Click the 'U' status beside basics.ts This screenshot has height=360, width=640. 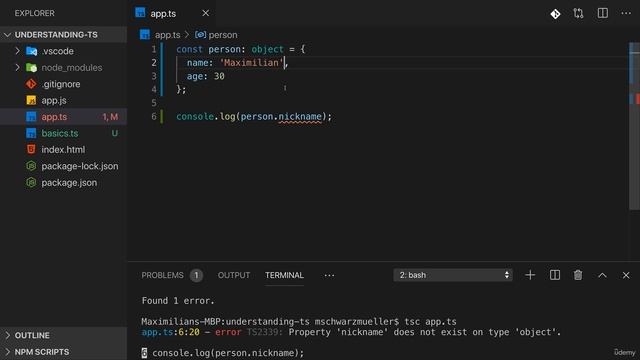[x=115, y=133]
